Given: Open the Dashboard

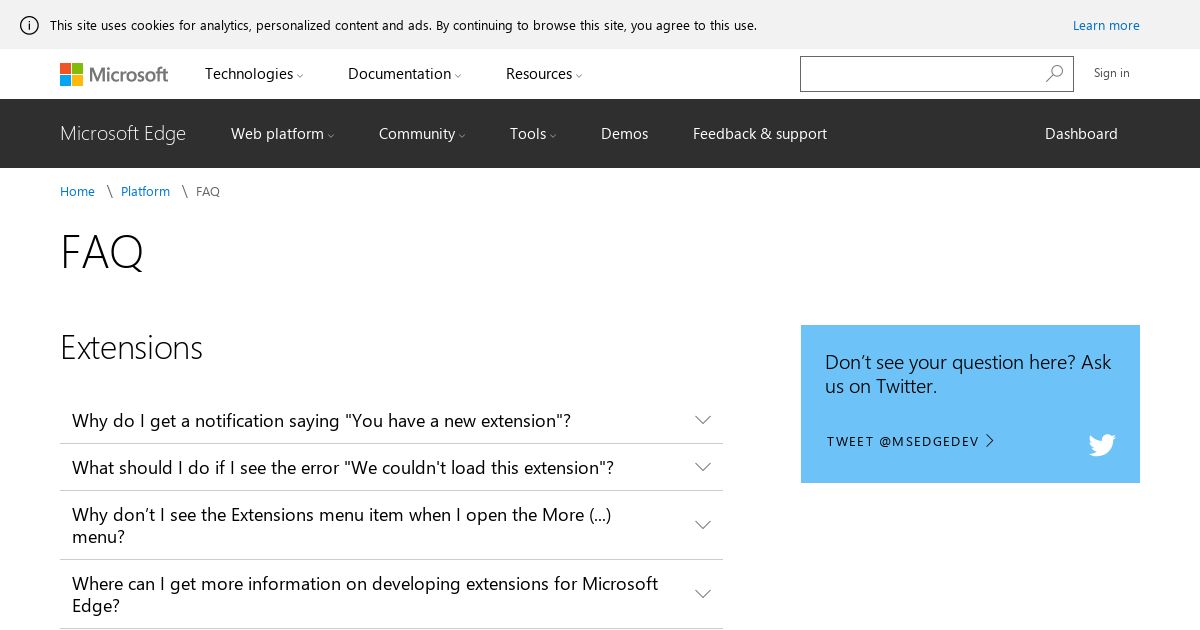Looking at the screenshot, I should [x=1081, y=134].
